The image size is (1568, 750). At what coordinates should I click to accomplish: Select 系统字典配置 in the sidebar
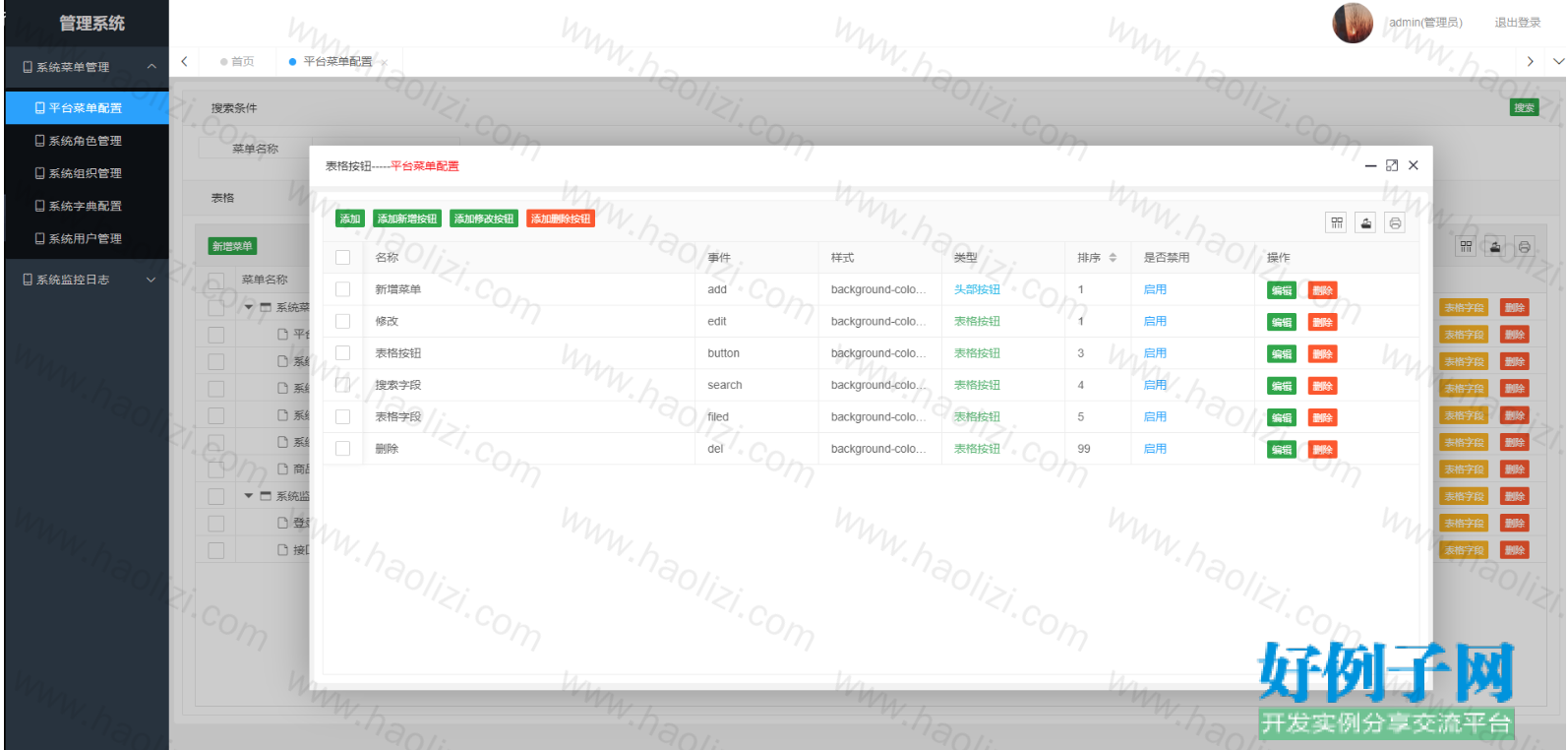pos(87,206)
